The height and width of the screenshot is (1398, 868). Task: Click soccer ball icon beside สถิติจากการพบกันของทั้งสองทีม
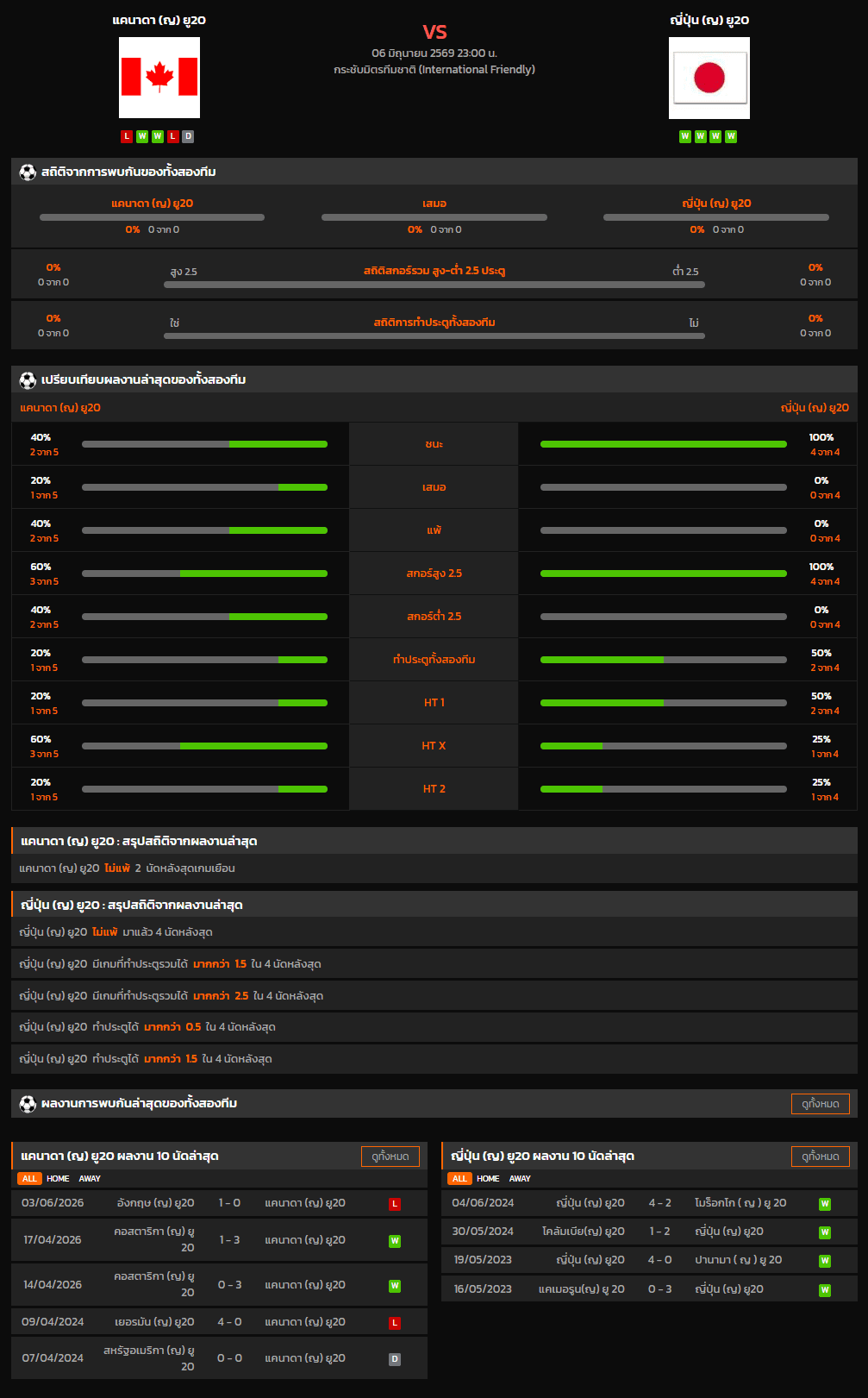click(28, 172)
